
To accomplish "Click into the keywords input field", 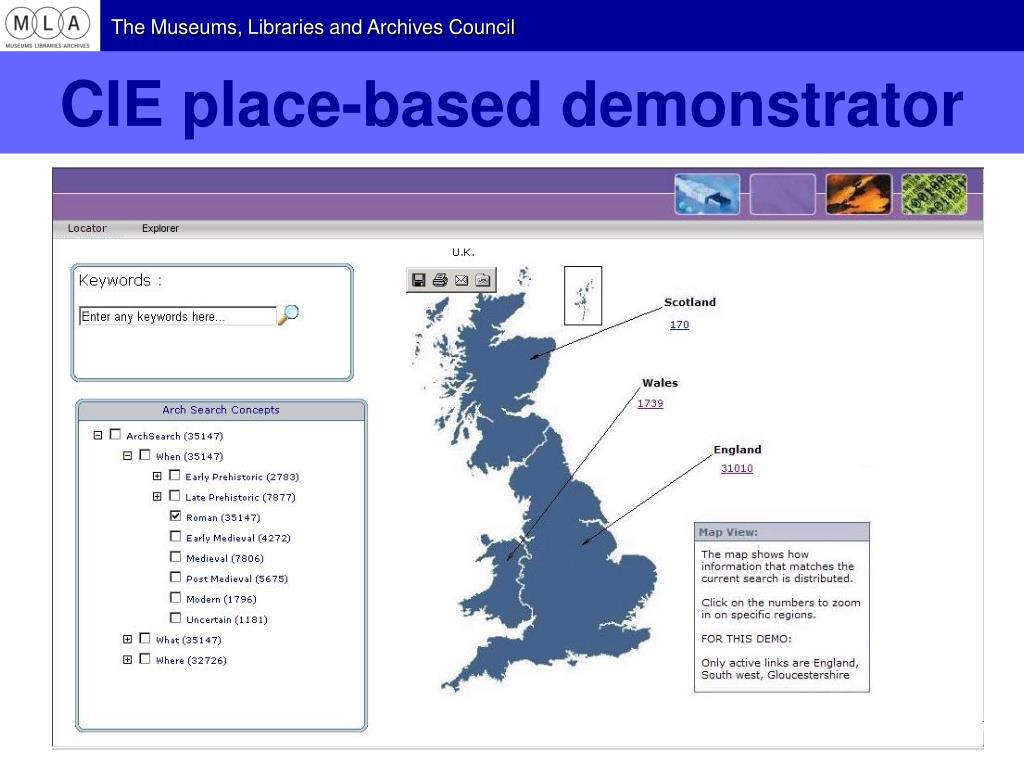I will coord(178,316).
